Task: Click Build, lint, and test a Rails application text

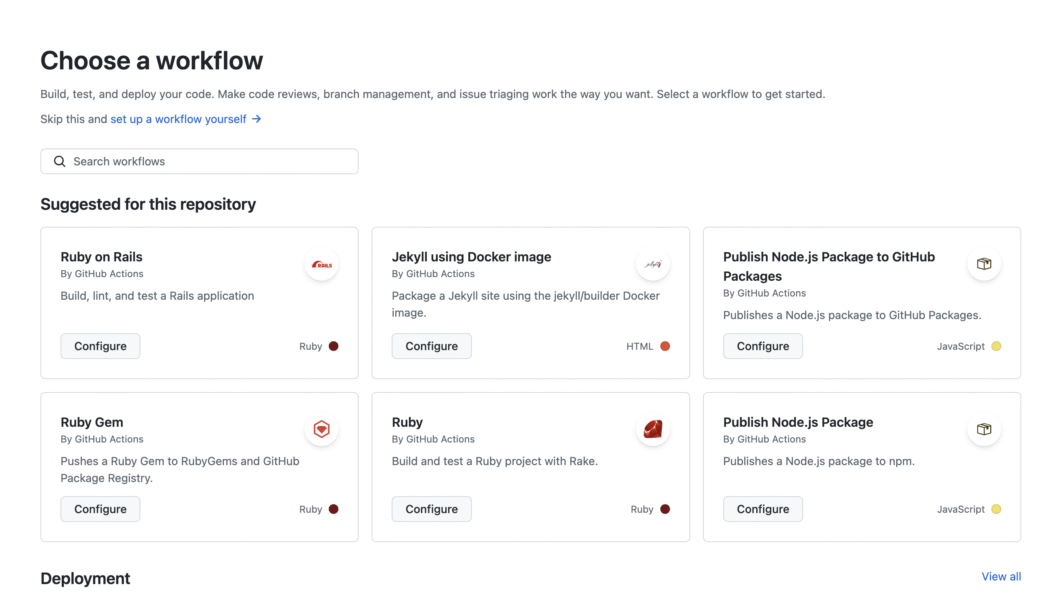Action: (x=158, y=296)
